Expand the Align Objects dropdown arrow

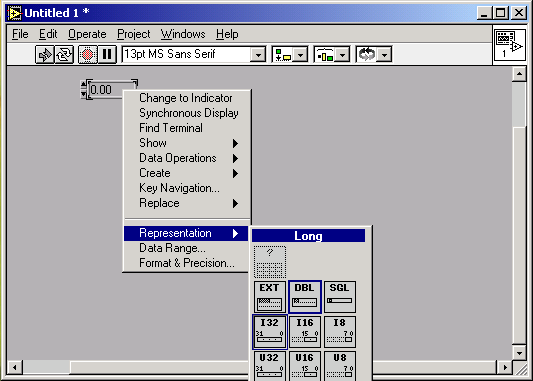(x=300, y=55)
